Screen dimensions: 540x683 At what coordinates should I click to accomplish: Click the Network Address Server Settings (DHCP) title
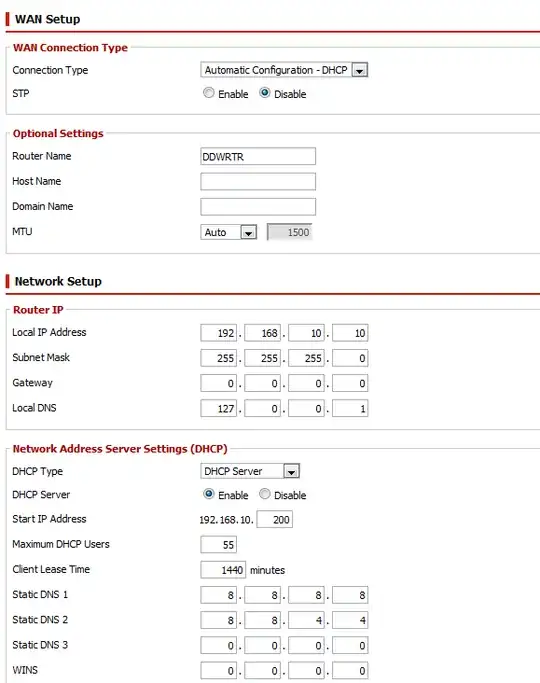(120, 449)
